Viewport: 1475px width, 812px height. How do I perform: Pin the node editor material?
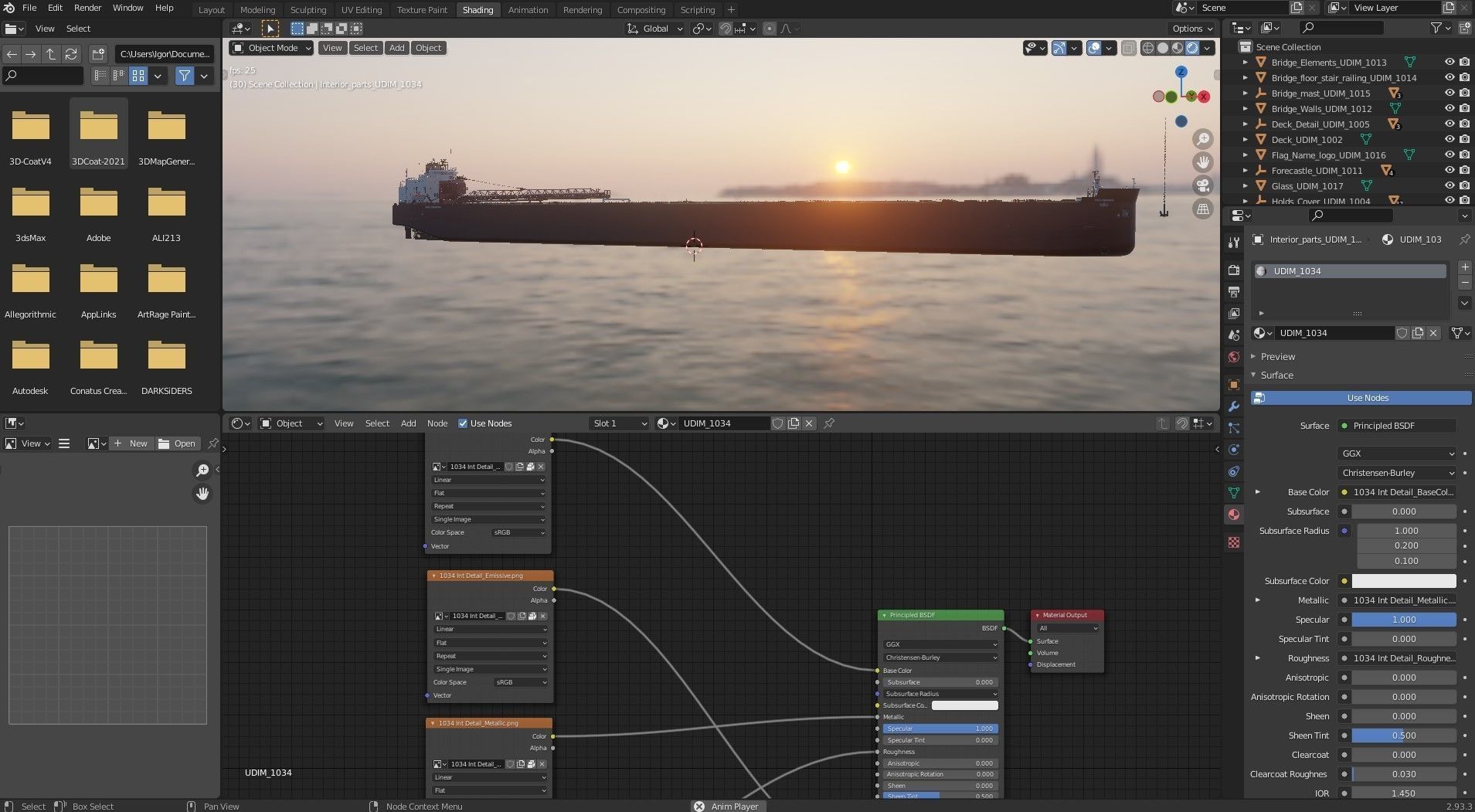[829, 423]
